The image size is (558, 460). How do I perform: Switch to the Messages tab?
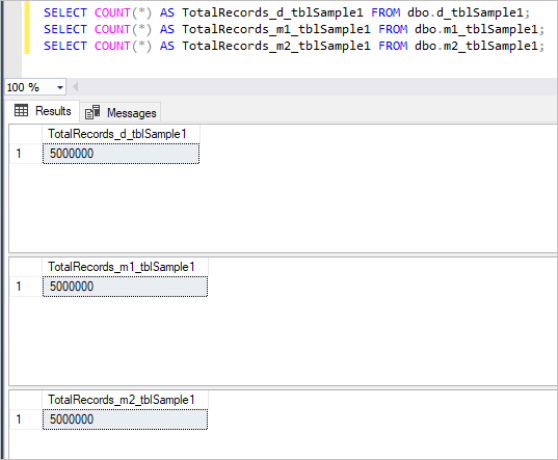121,112
